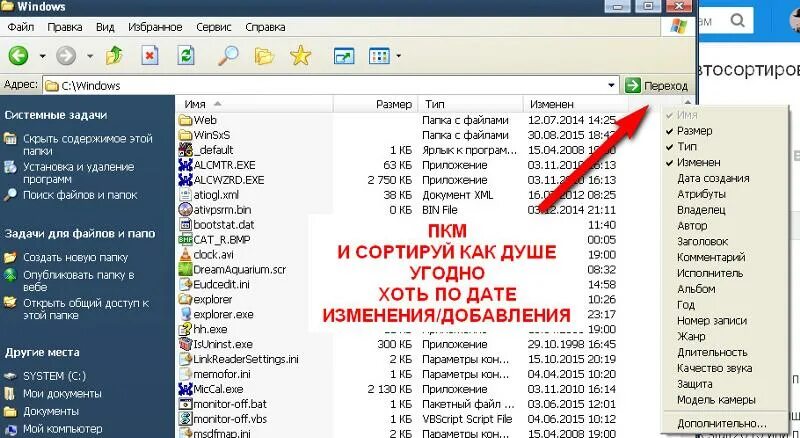
Task: Select Модель камеры in the column menu
Action: coord(724,400)
